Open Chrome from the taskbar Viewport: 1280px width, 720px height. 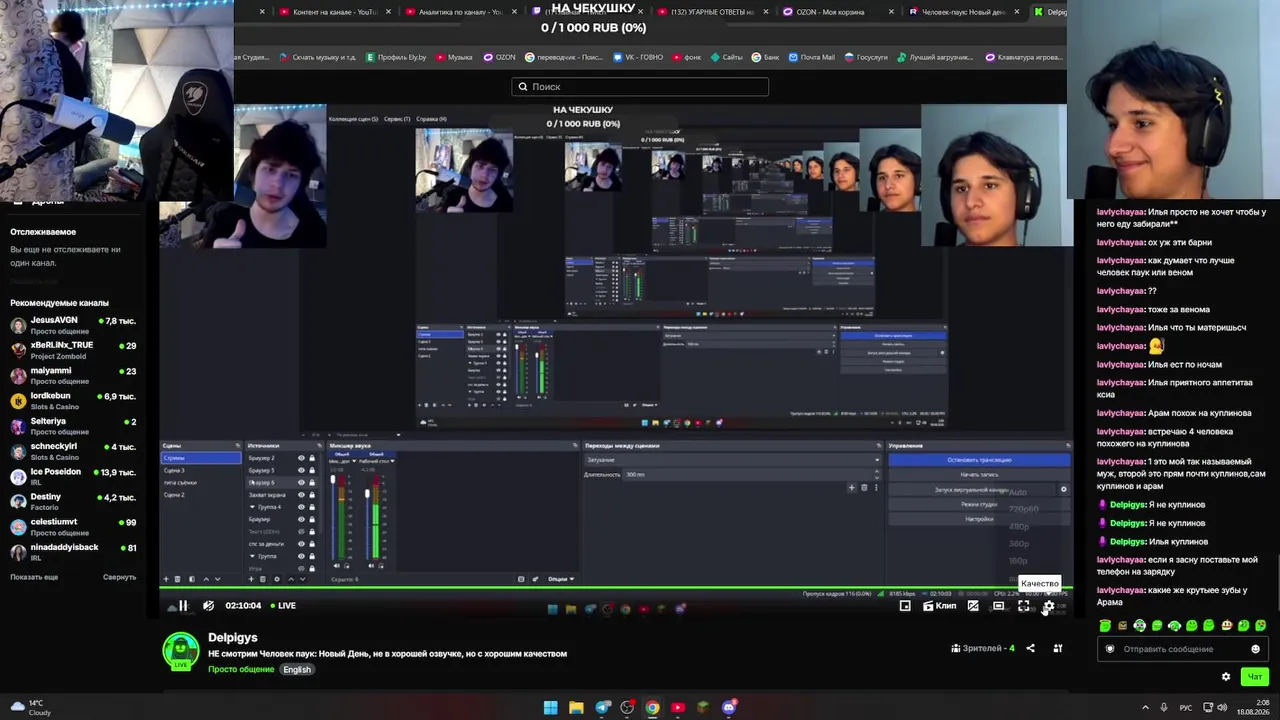pos(652,708)
